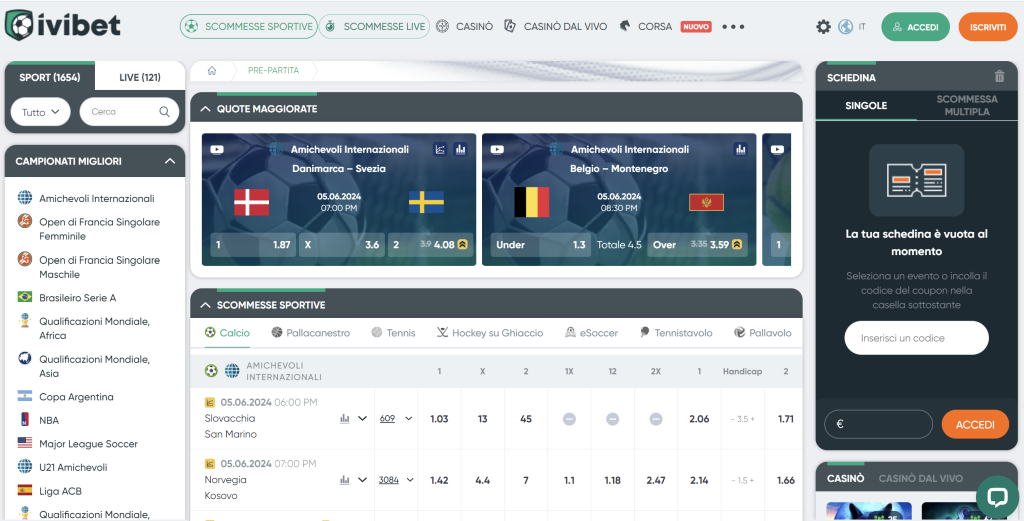Empty the schedina with trash icon
Image resolution: width=1024 pixels, height=521 pixels.
(999, 76)
